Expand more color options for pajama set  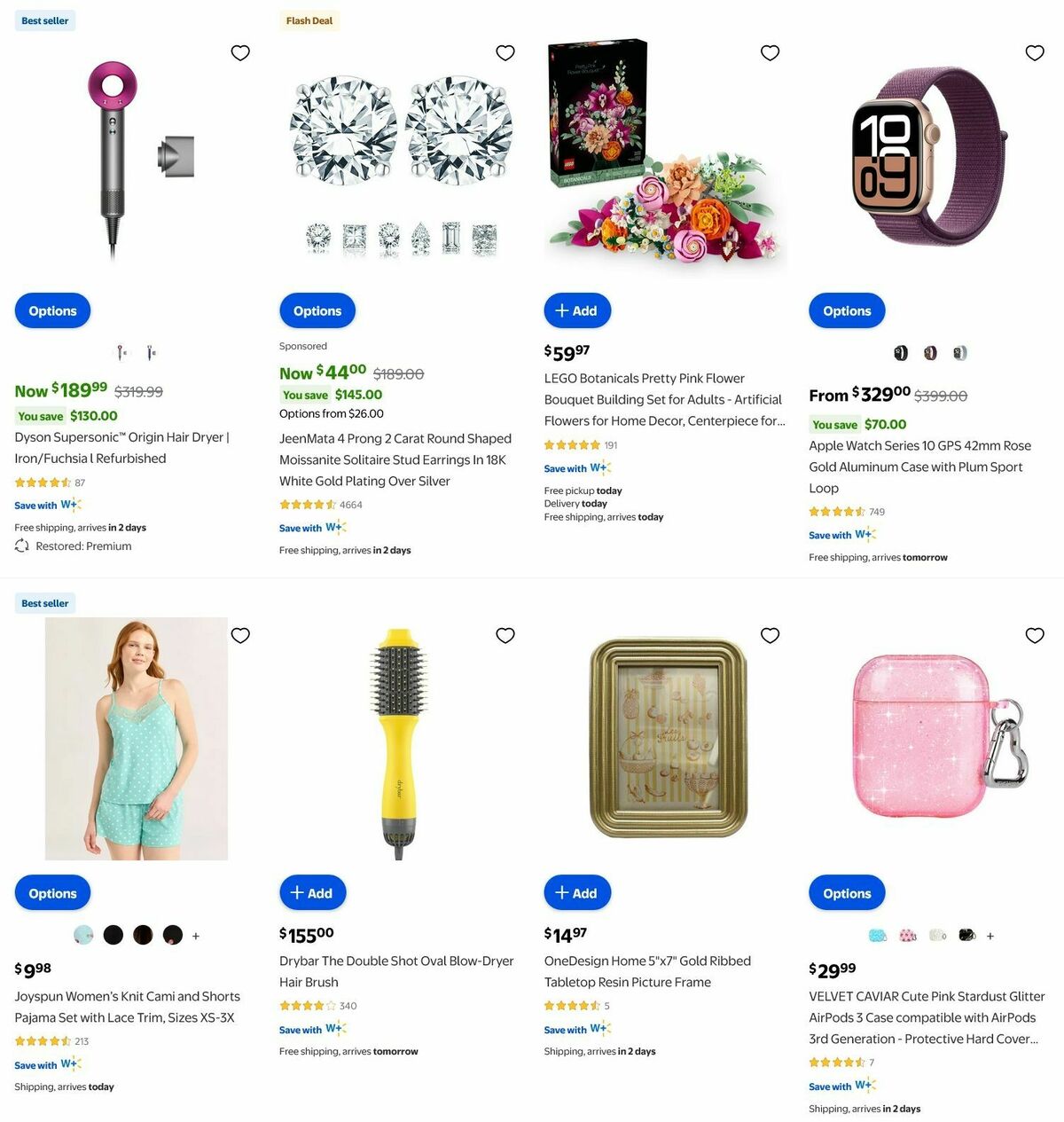(196, 936)
